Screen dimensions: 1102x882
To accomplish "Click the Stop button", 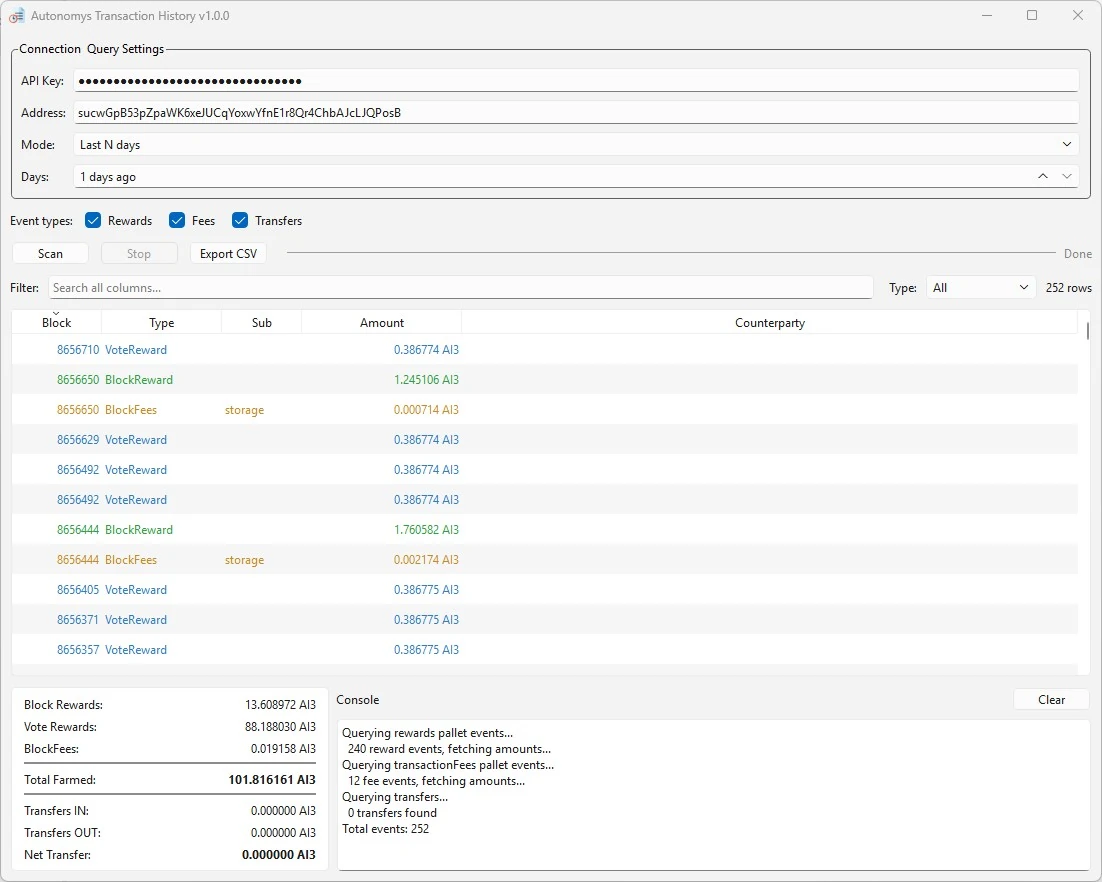I will (x=138, y=254).
